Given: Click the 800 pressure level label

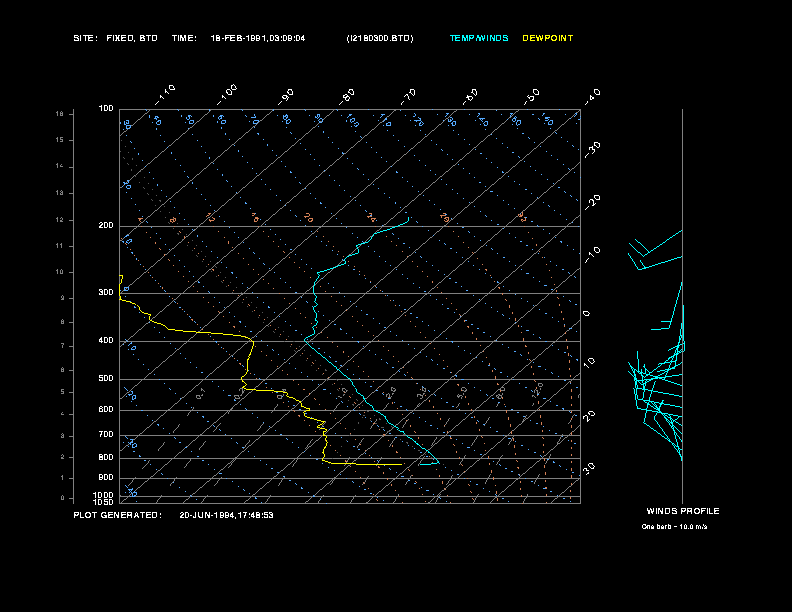Looking at the screenshot, I should pos(106,457).
